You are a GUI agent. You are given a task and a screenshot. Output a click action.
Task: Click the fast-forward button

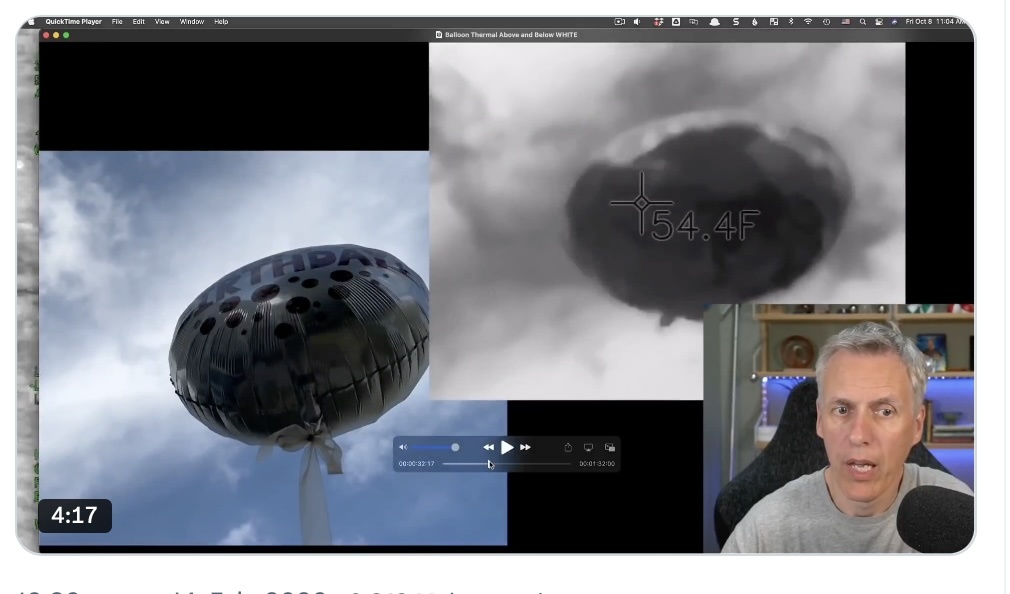525,447
